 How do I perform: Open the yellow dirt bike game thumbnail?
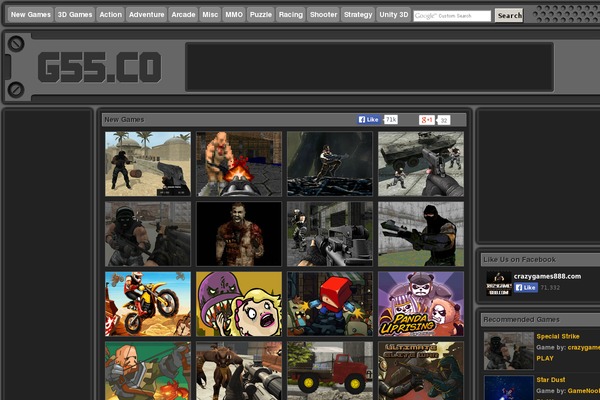click(x=148, y=304)
